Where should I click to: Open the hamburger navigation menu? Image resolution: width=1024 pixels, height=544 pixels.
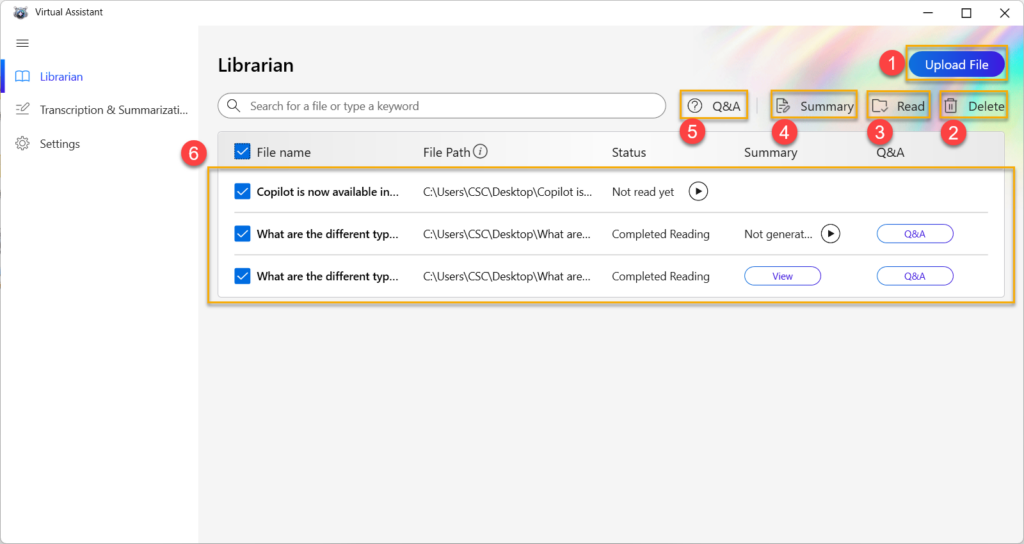pyautogui.click(x=22, y=43)
